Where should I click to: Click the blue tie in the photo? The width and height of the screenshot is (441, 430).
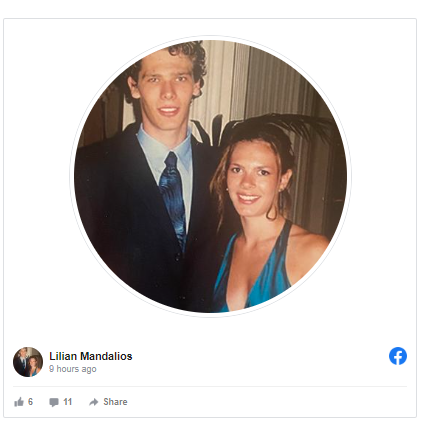click(x=173, y=197)
